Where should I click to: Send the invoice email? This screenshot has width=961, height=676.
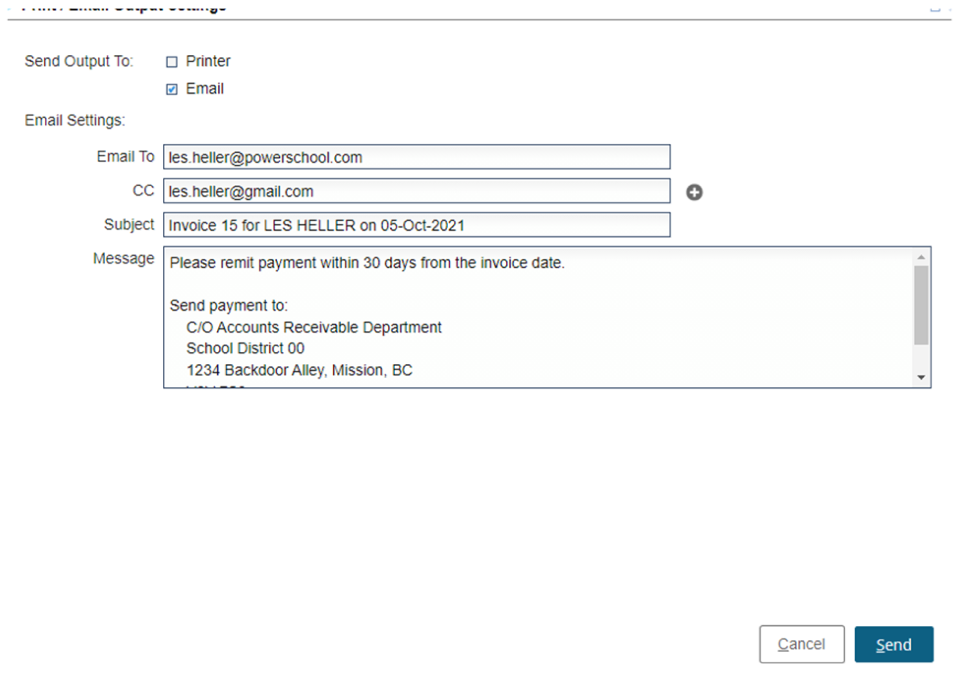click(x=893, y=645)
